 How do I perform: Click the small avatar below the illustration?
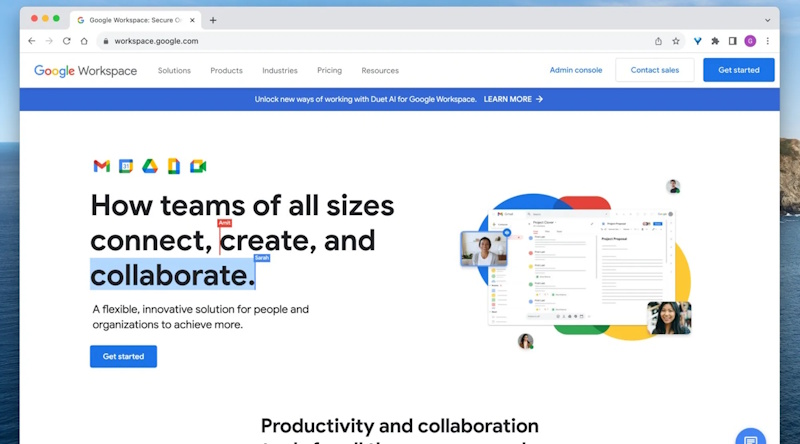[526, 341]
